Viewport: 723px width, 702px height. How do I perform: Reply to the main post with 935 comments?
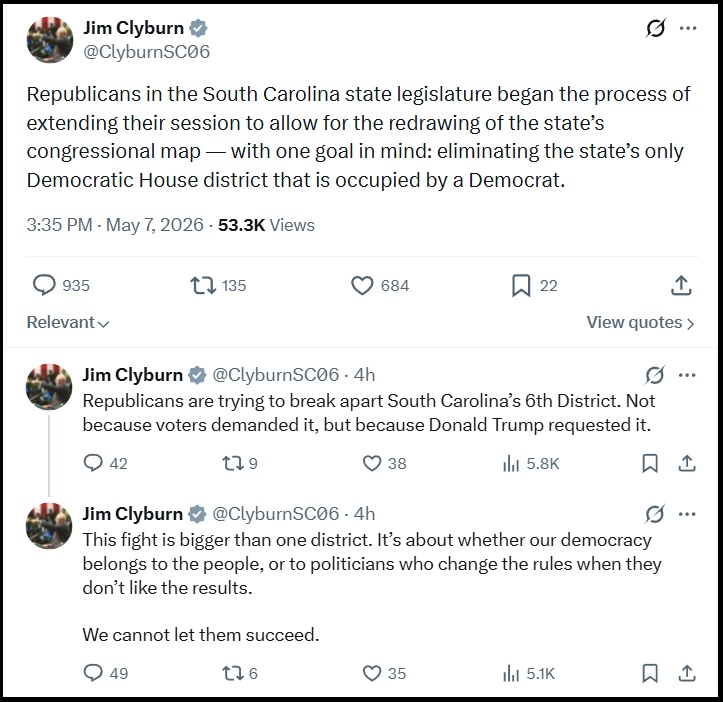[61, 285]
